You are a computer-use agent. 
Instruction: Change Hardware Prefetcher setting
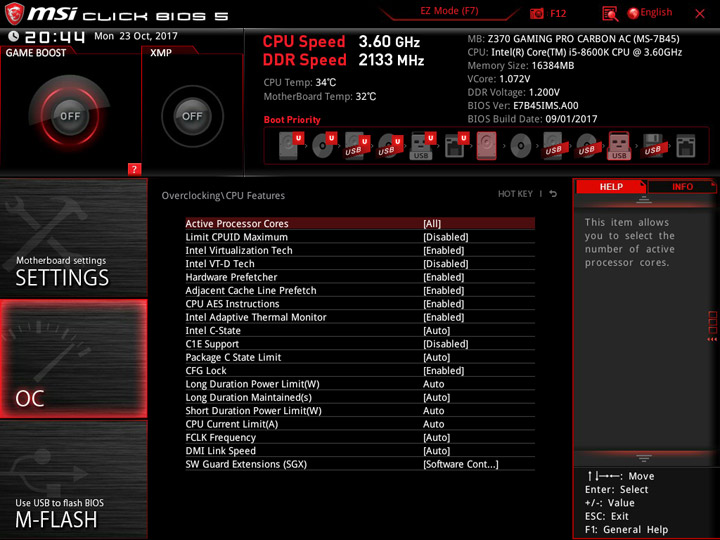(360, 277)
